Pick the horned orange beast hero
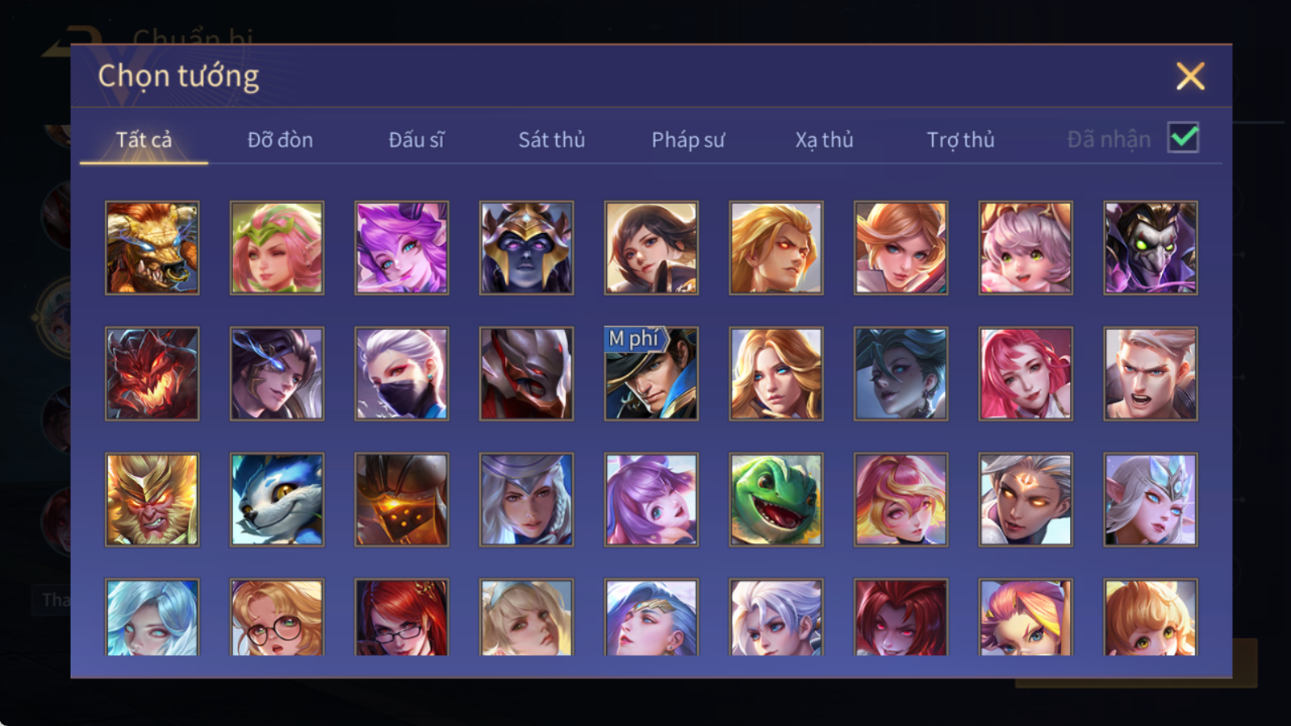Image resolution: width=1291 pixels, height=726 pixels. pyautogui.click(x=152, y=247)
